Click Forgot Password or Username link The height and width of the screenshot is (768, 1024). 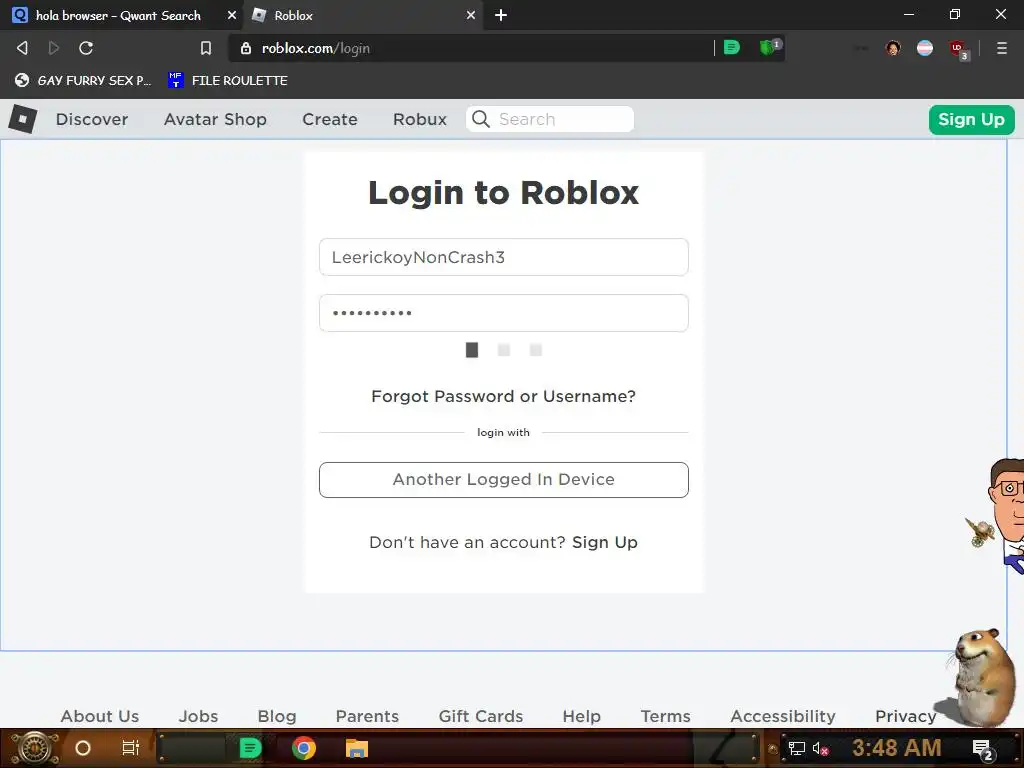tap(504, 396)
